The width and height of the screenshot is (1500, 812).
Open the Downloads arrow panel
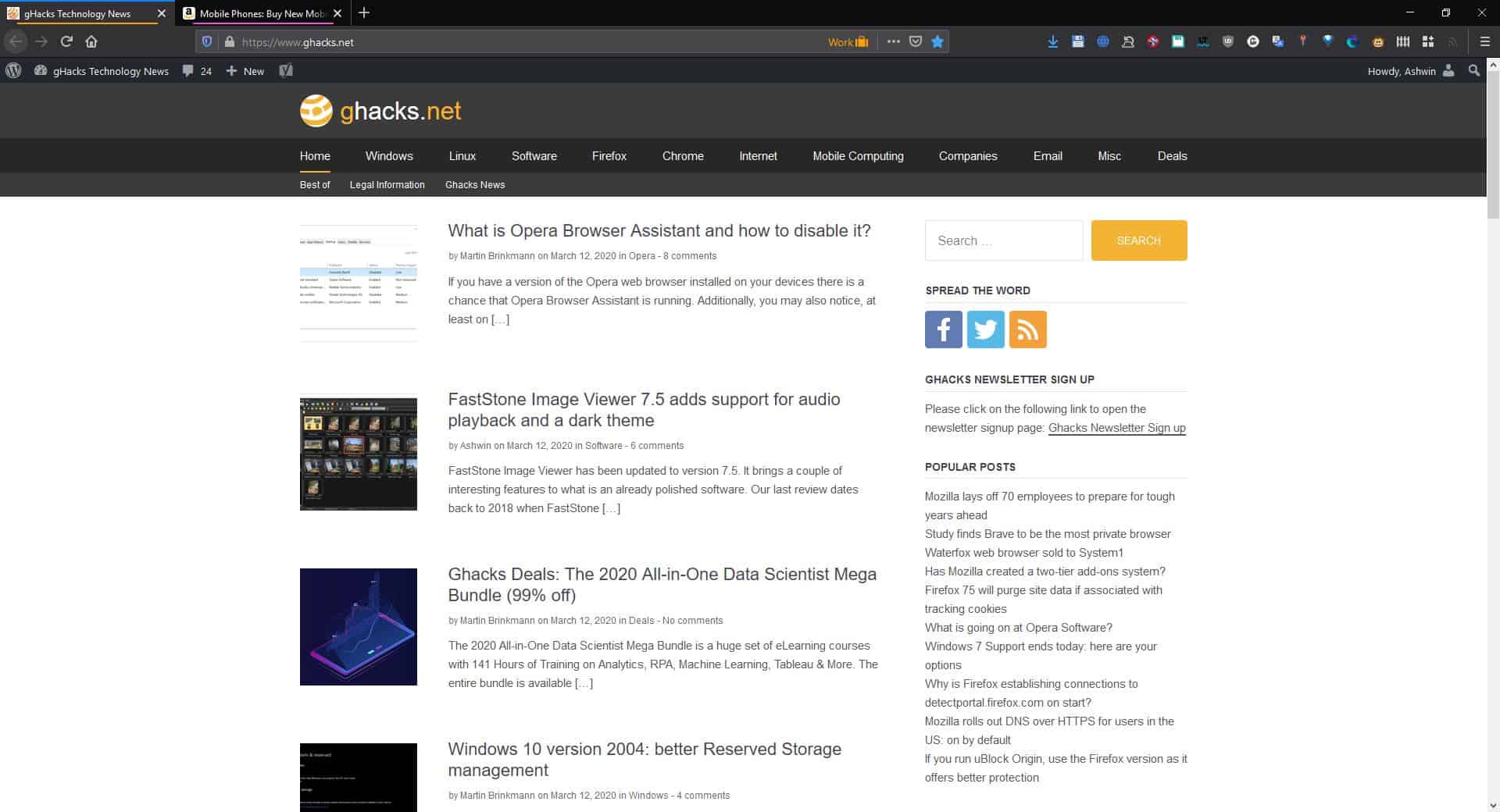click(x=1053, y=42)
